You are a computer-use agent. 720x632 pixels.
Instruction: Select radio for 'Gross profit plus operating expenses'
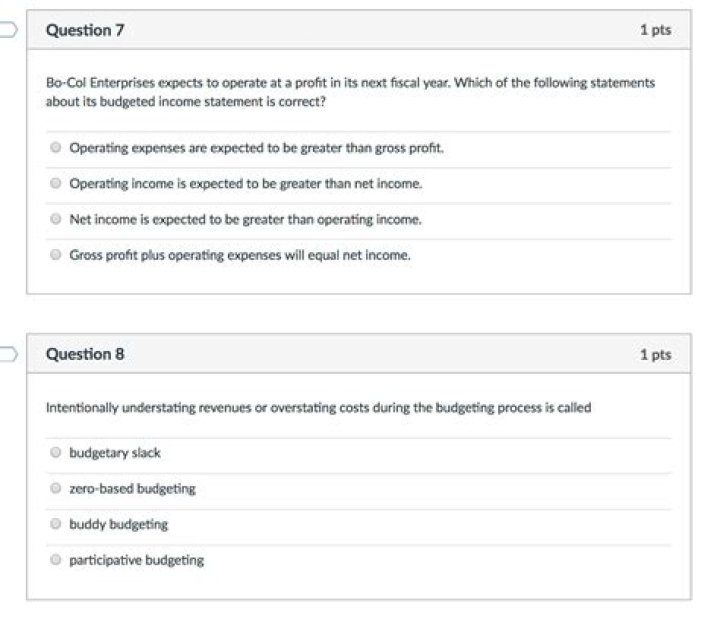coord(56,255)
